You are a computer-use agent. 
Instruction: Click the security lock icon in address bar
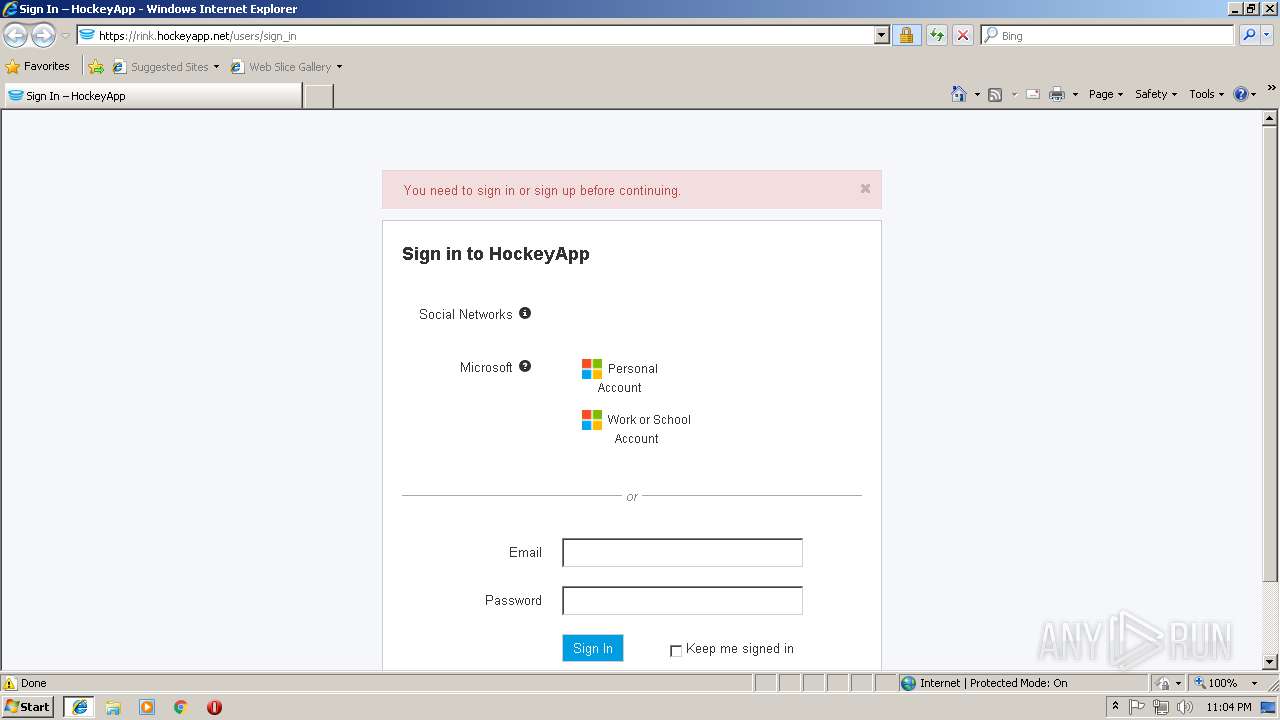point(906,35)
